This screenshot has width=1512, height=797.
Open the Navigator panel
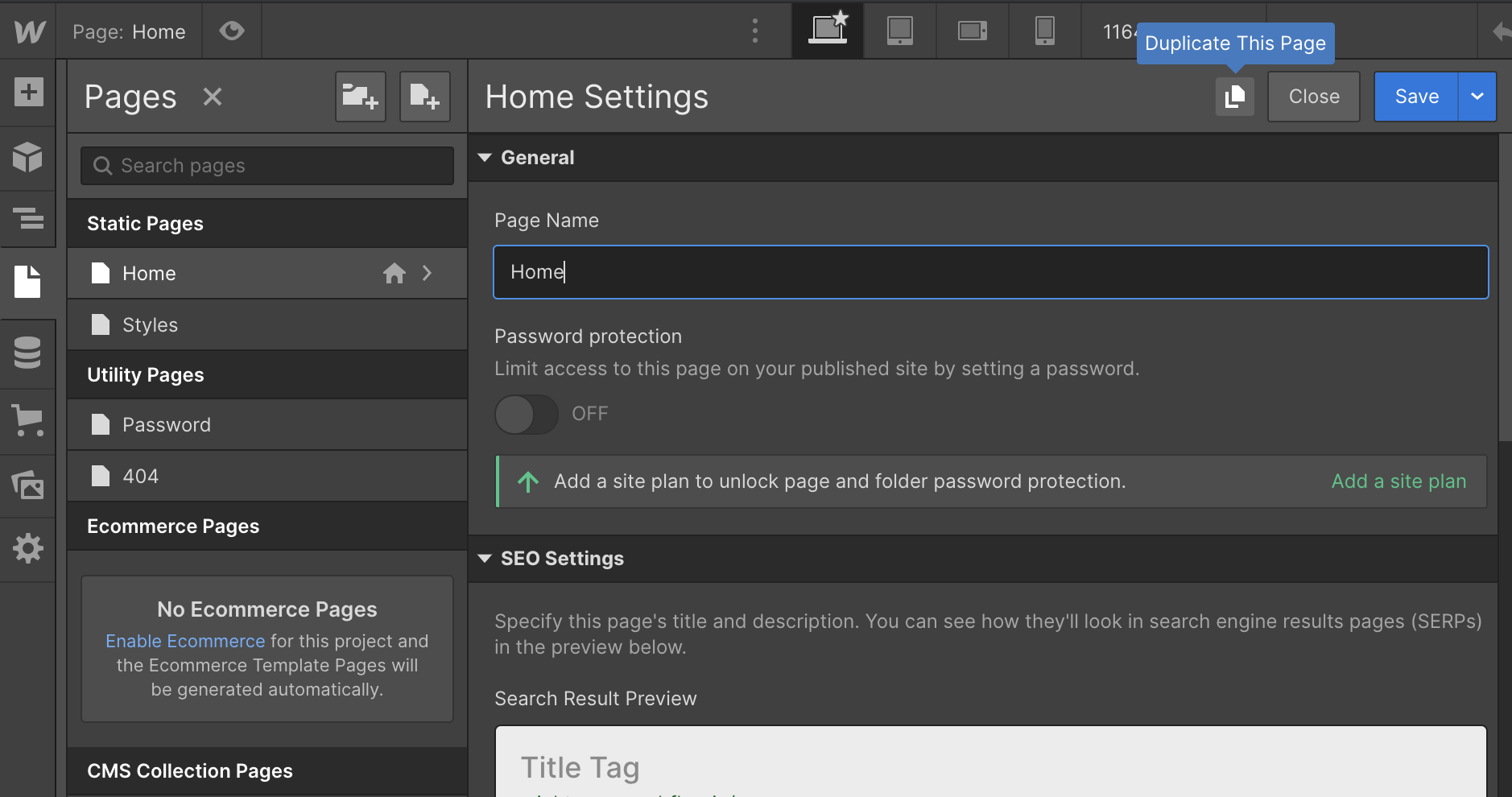pyautogui.click(x=28, y=218)
